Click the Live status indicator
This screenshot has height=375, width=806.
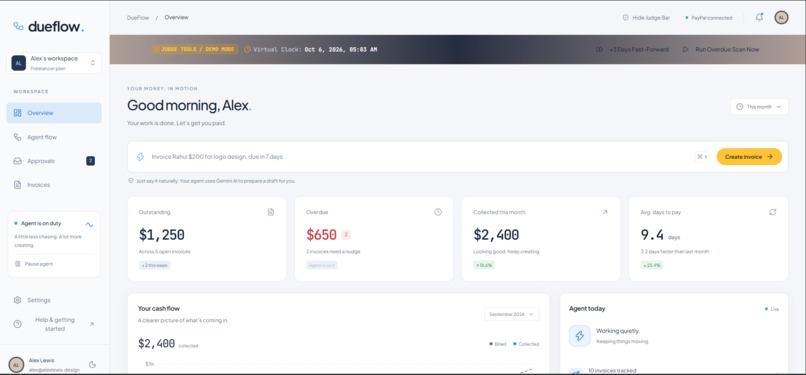click(772, 309)
